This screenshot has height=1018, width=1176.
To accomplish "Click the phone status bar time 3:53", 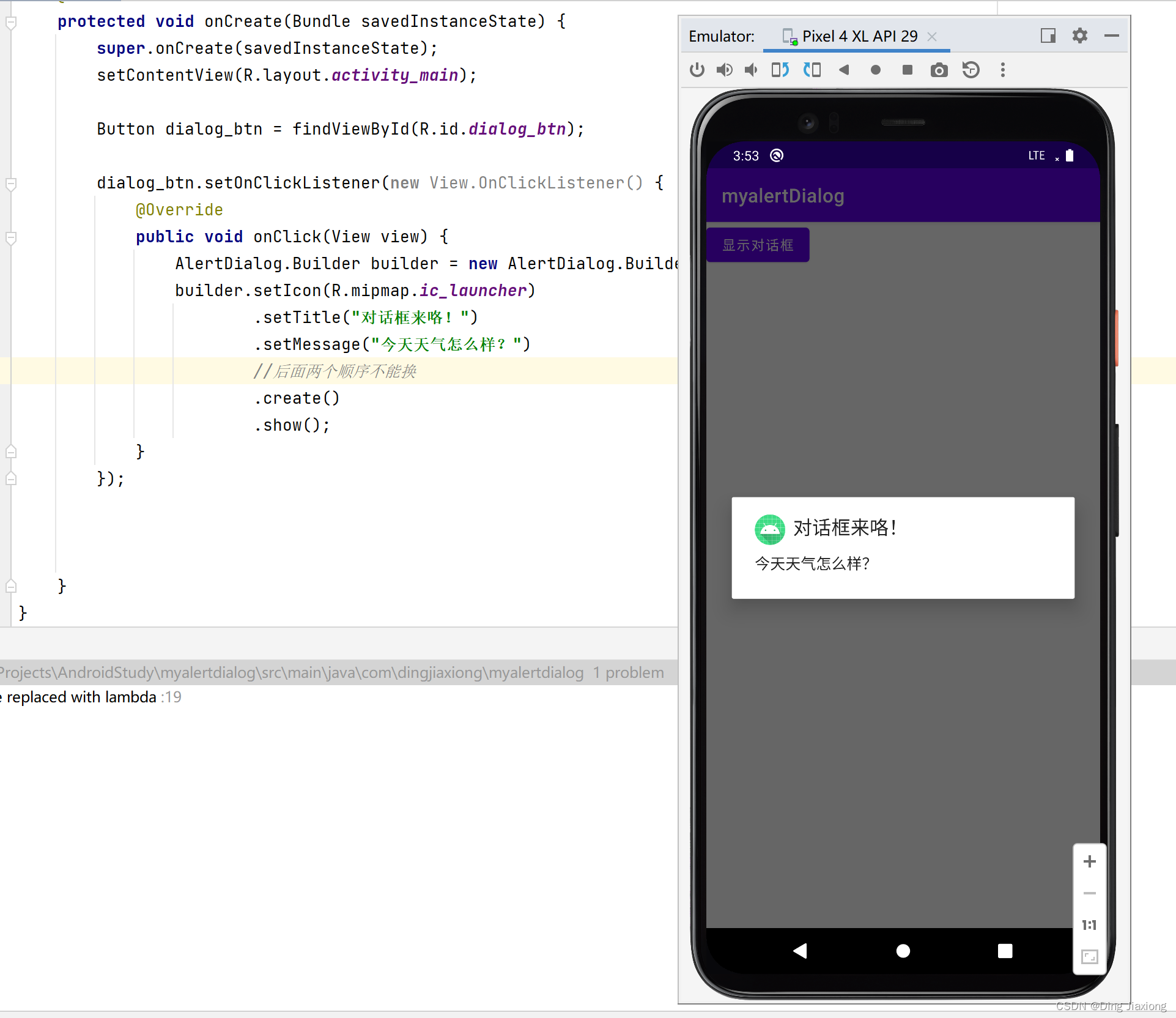I will (x=745, y=156).
